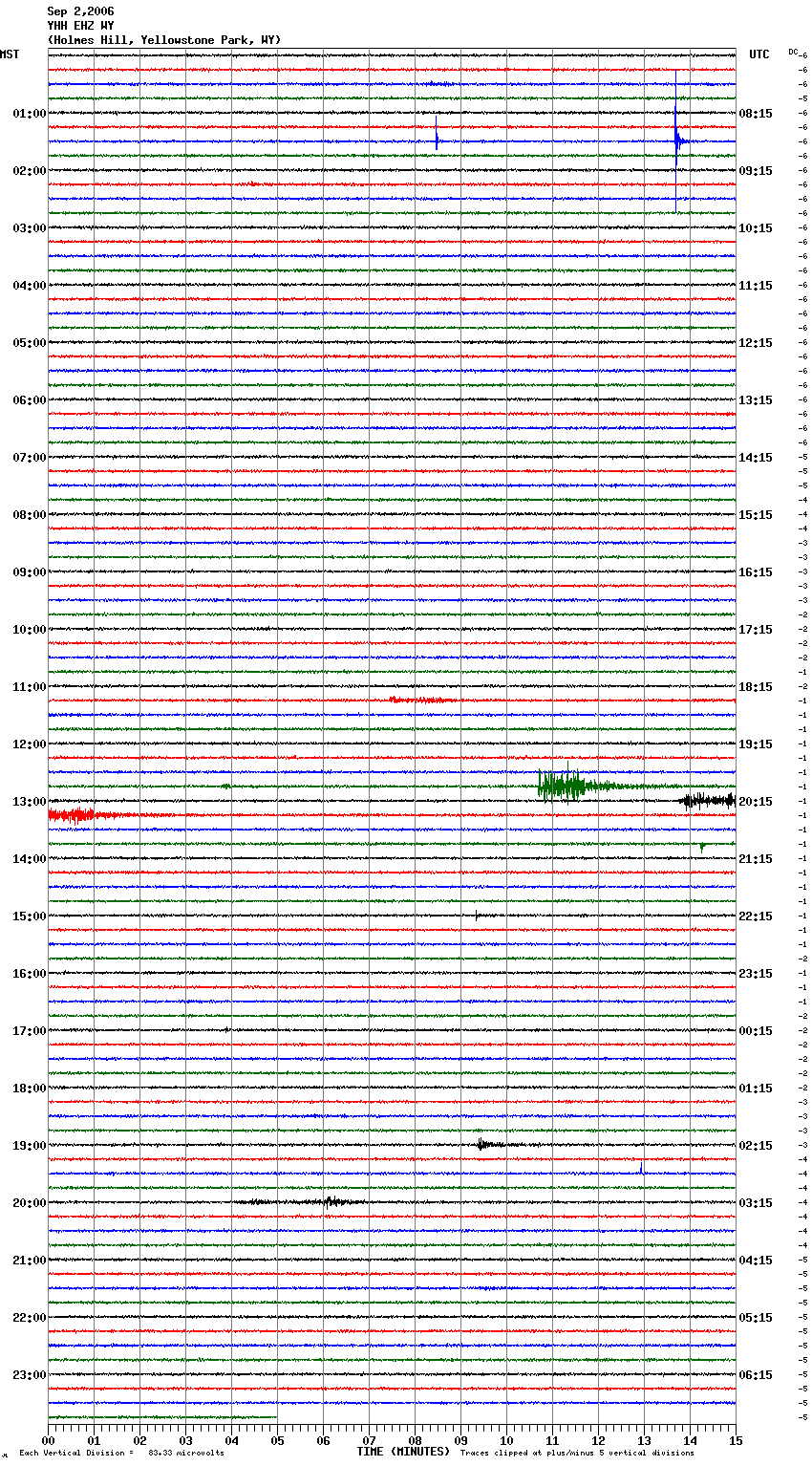Image resolution: width=812 pixels, height=1466 pixels.
Task: Click the 16:00 MST time label
Action: (30, 974)
